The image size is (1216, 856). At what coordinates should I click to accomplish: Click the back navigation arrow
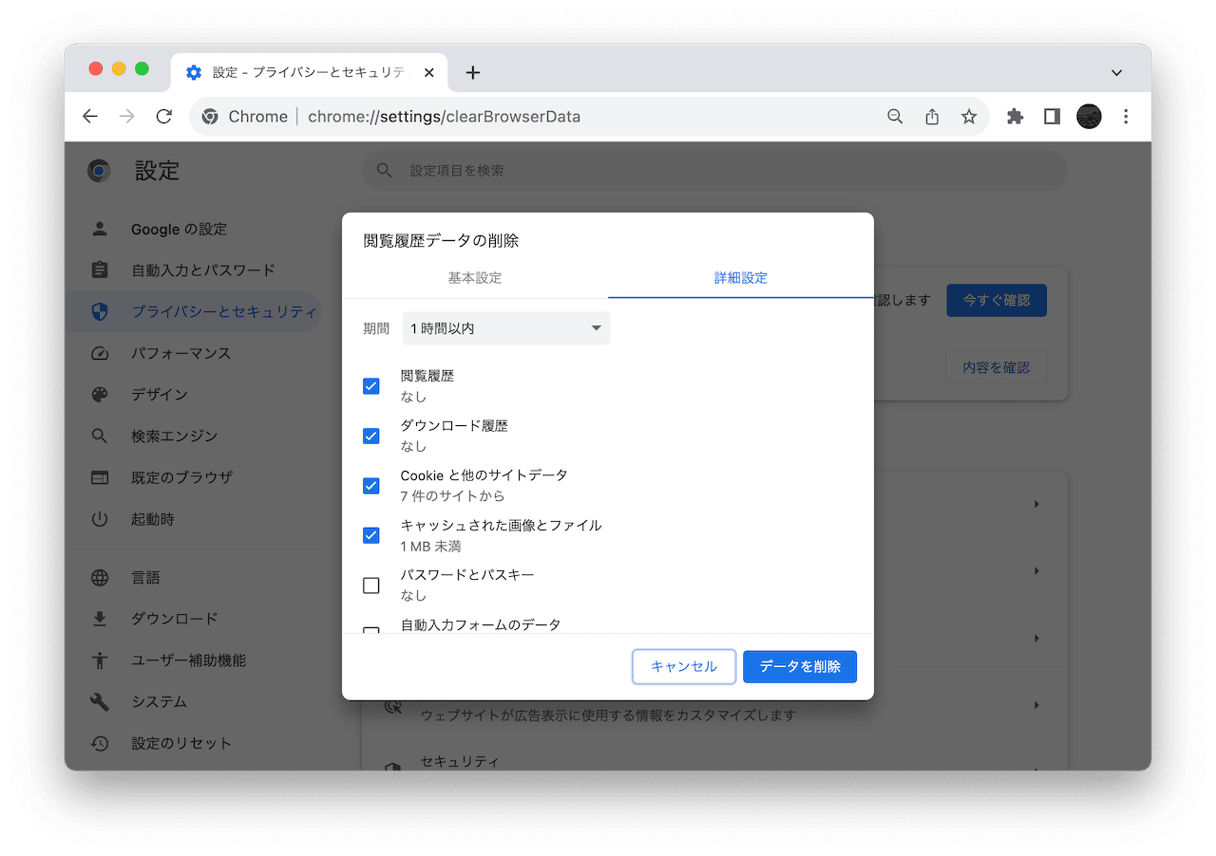(x=90, y=117)
